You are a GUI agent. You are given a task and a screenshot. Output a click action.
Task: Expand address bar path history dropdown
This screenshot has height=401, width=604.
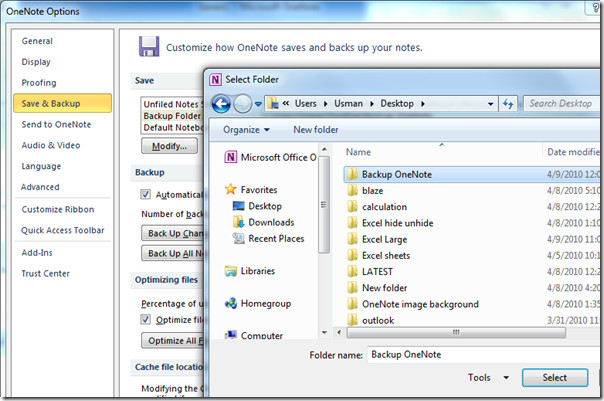pos(490,104)
